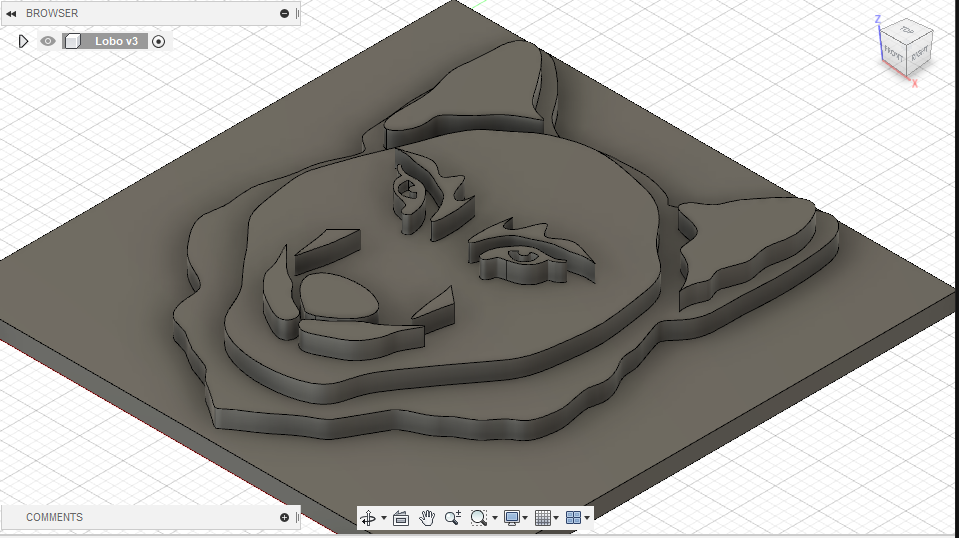
Task: Click the Lobo v3 component icon
Action: click(72, 41)
